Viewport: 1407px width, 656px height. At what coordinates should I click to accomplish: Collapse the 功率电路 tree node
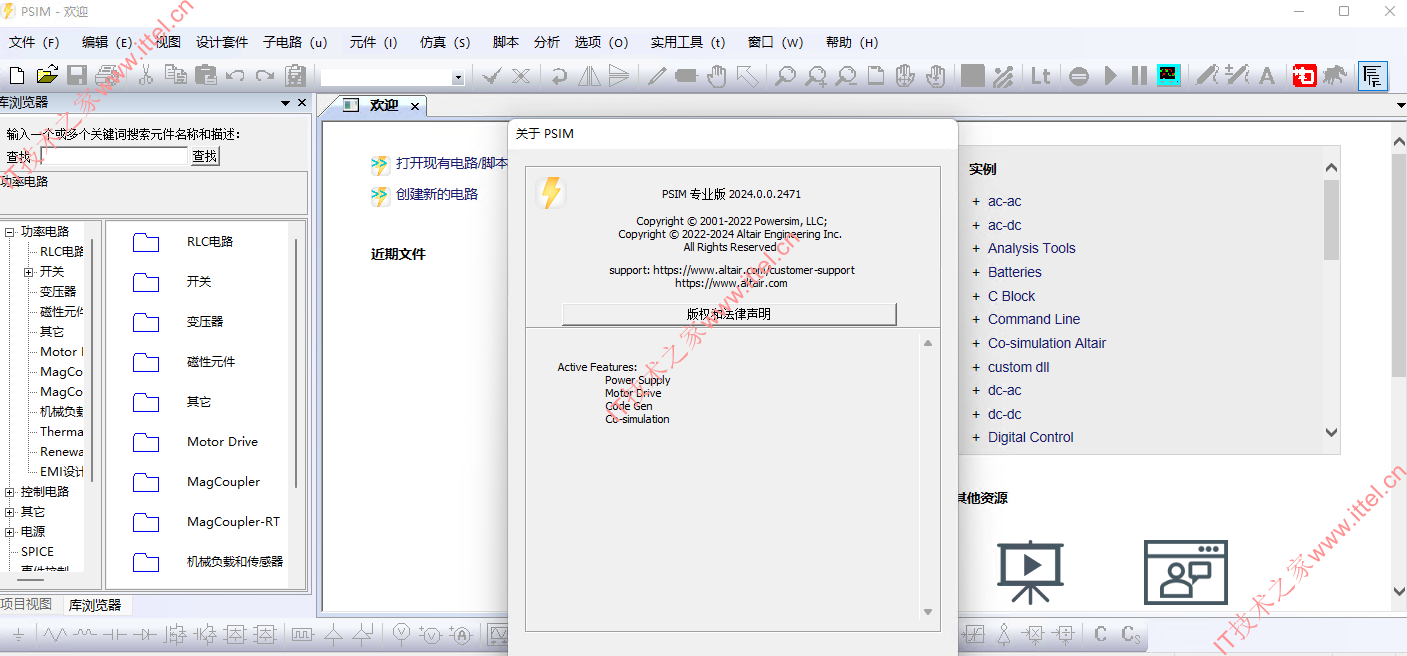pyautogui.click(x=10, y=232)
